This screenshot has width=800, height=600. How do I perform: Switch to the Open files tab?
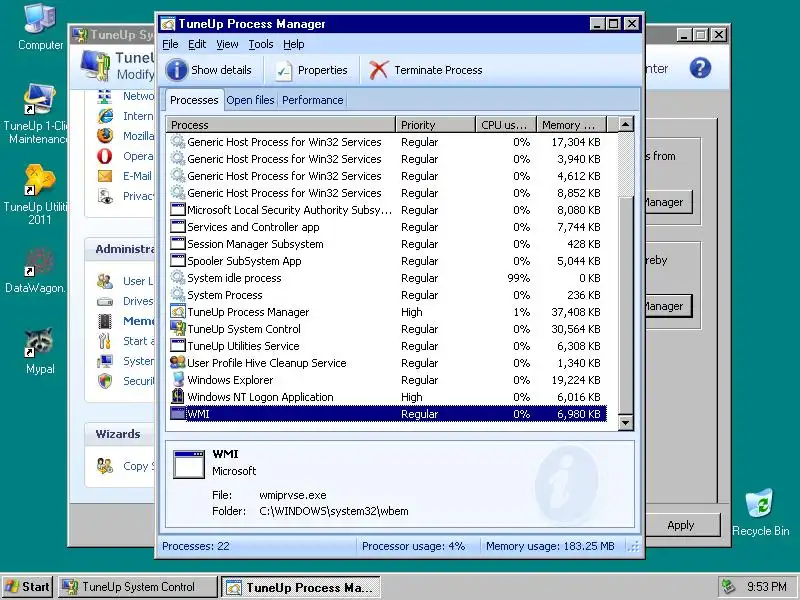(x=250, y=100)
